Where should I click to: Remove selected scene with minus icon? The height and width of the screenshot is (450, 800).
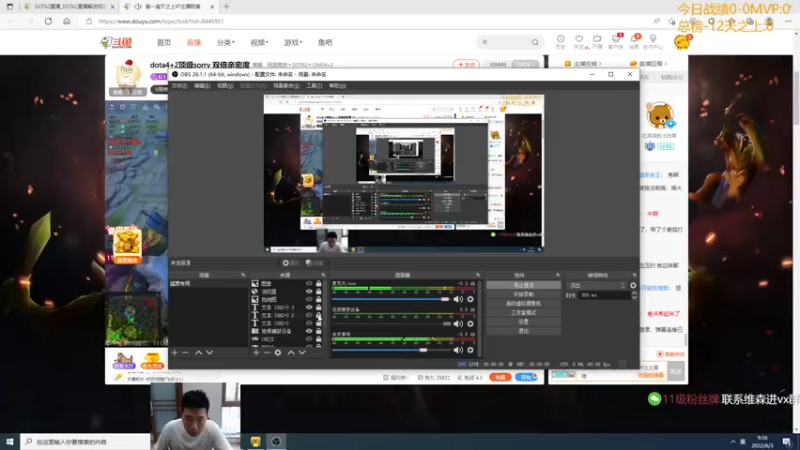(185, 353)
